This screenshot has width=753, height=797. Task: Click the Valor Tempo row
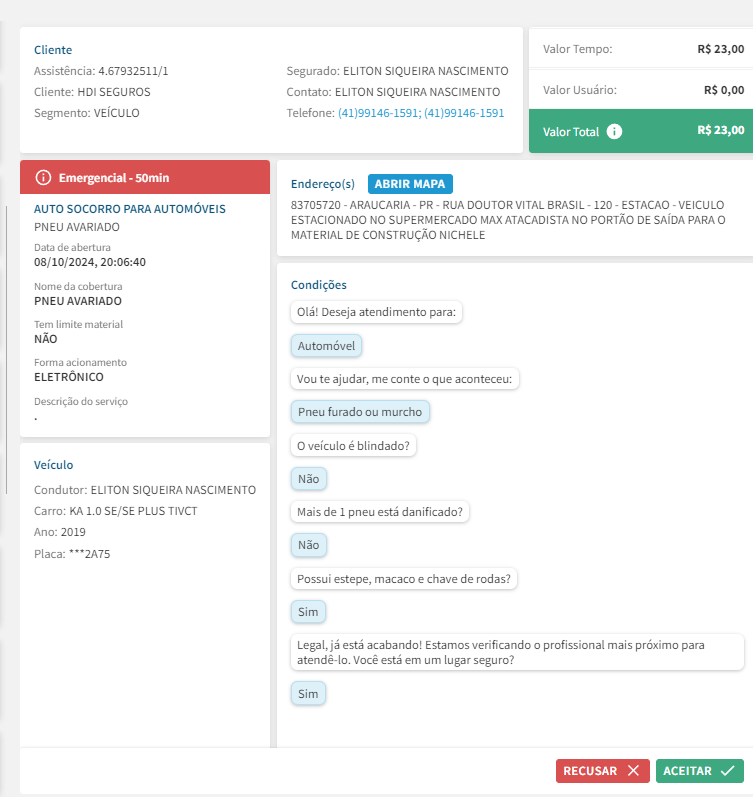640,48
